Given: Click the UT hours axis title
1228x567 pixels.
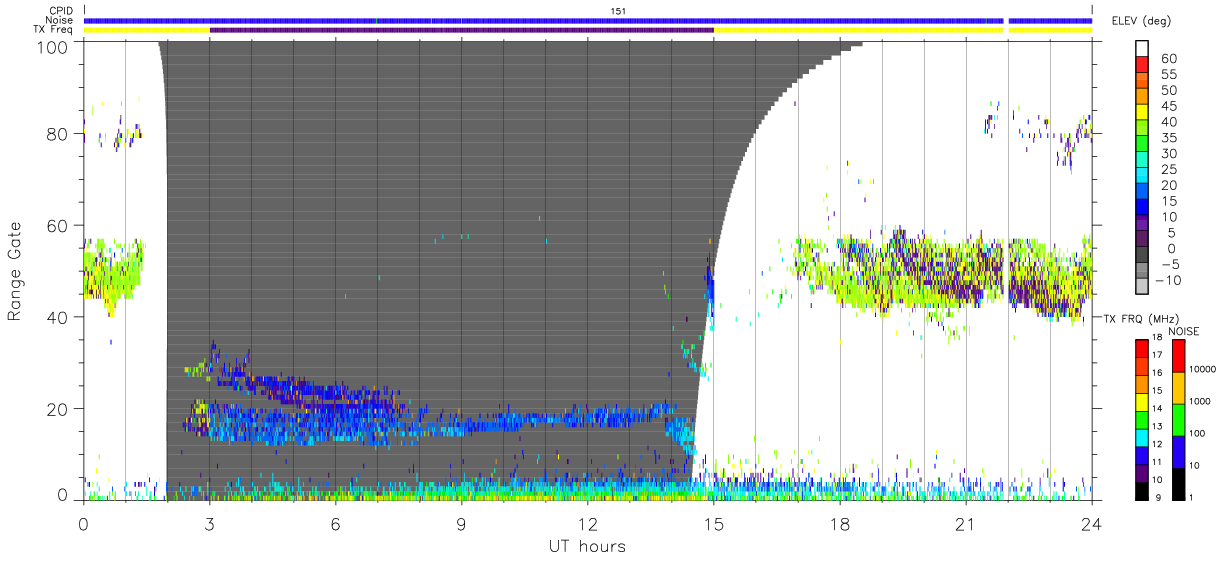Looking at the screenshot, I should [x=586, y=545].
